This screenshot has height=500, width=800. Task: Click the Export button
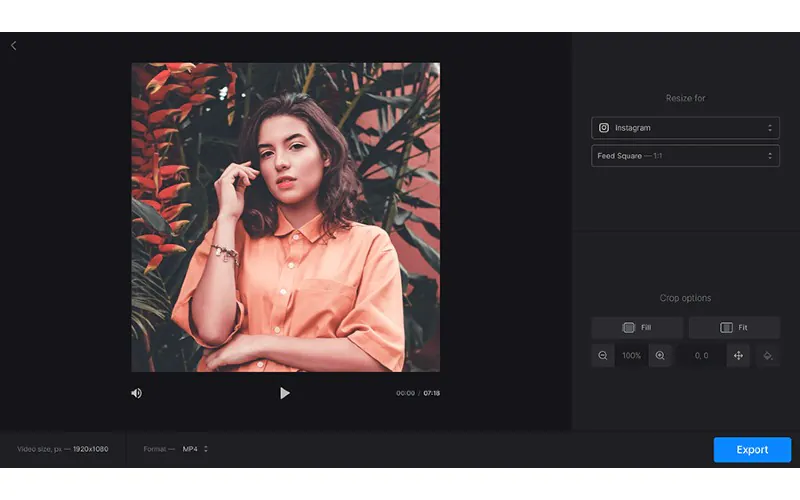point(752,450)
